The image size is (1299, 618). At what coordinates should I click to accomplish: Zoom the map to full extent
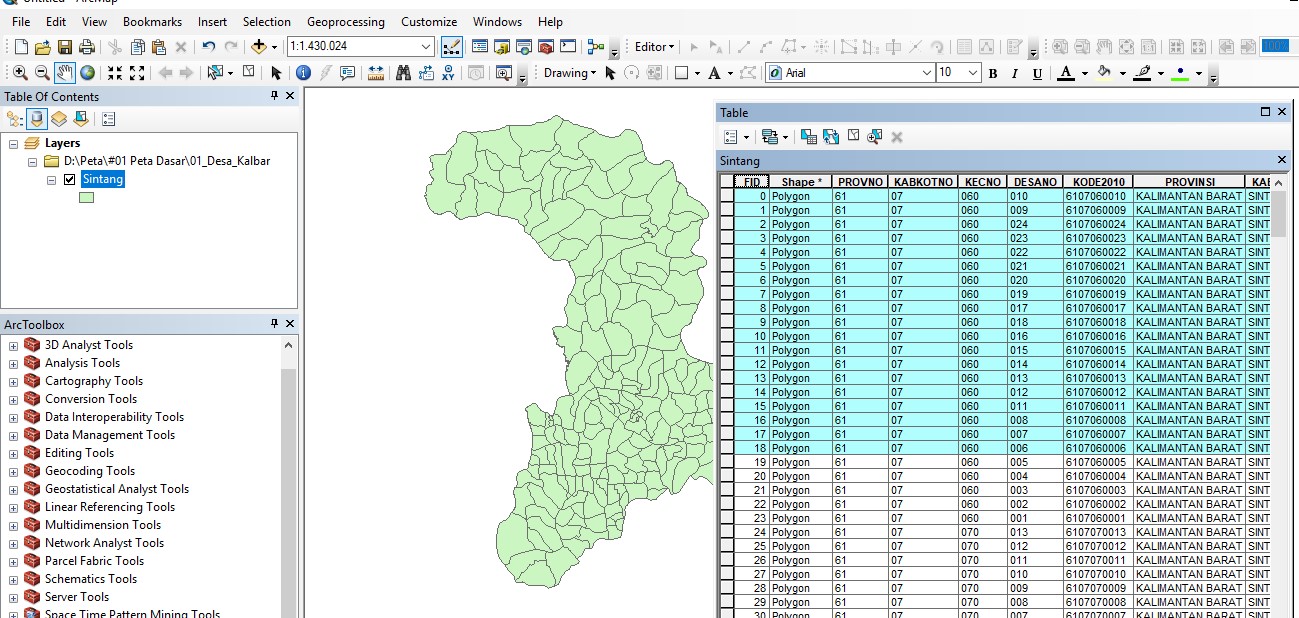tap(86, 72)
